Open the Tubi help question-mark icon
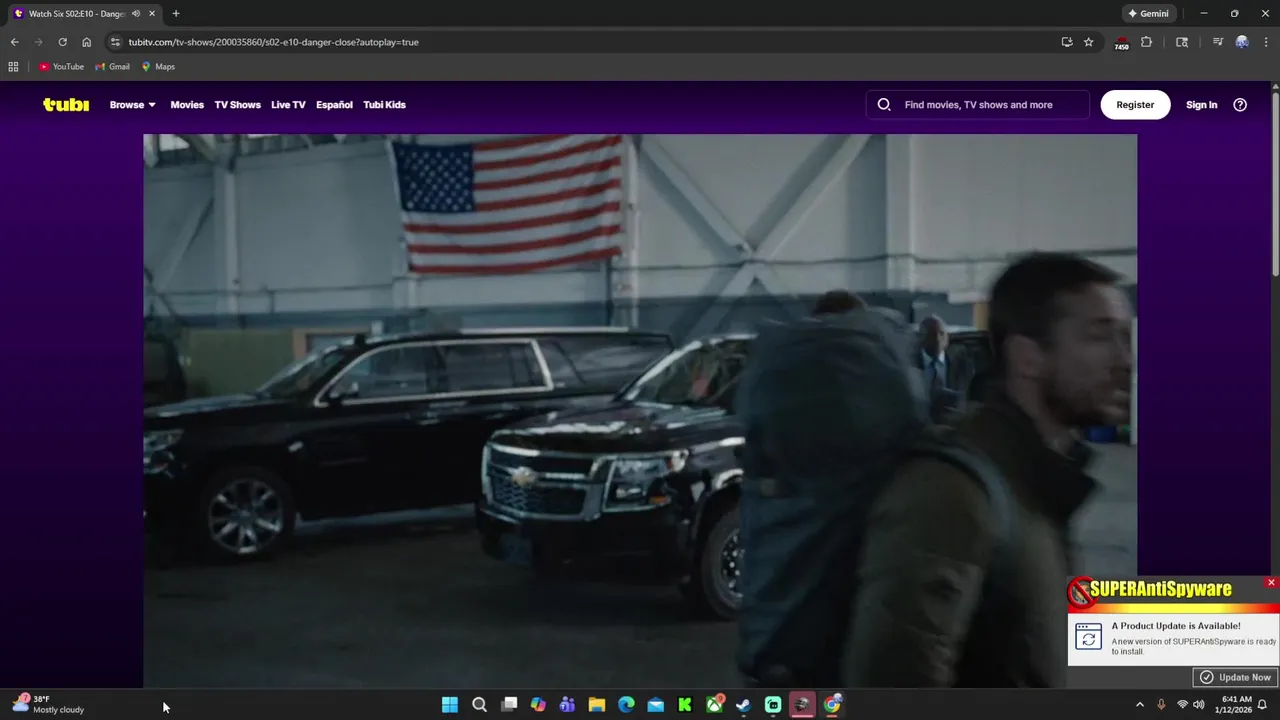 pyautogui.click(x=1240, y=105)
